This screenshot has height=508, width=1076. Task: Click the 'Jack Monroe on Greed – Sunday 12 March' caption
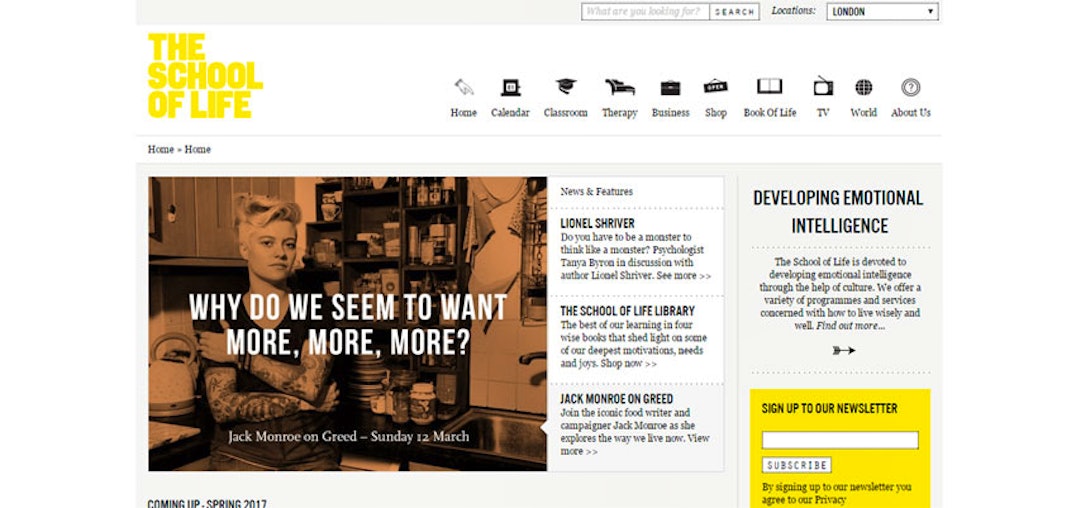[349, 437]
